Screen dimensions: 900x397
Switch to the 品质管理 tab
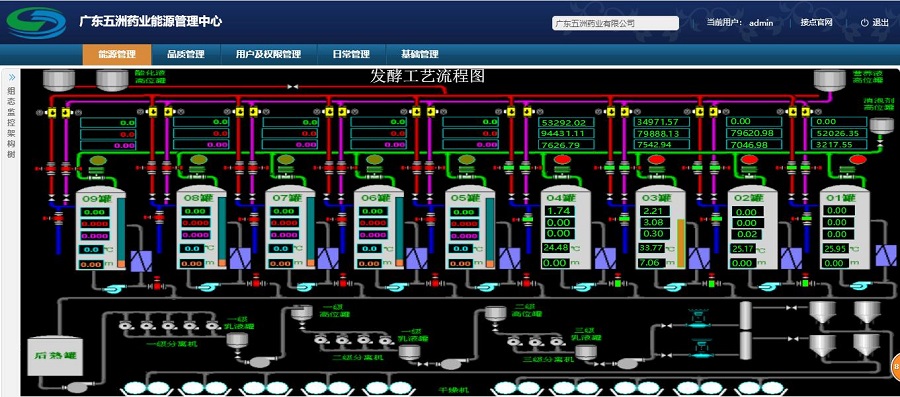[x=186, y=55]
